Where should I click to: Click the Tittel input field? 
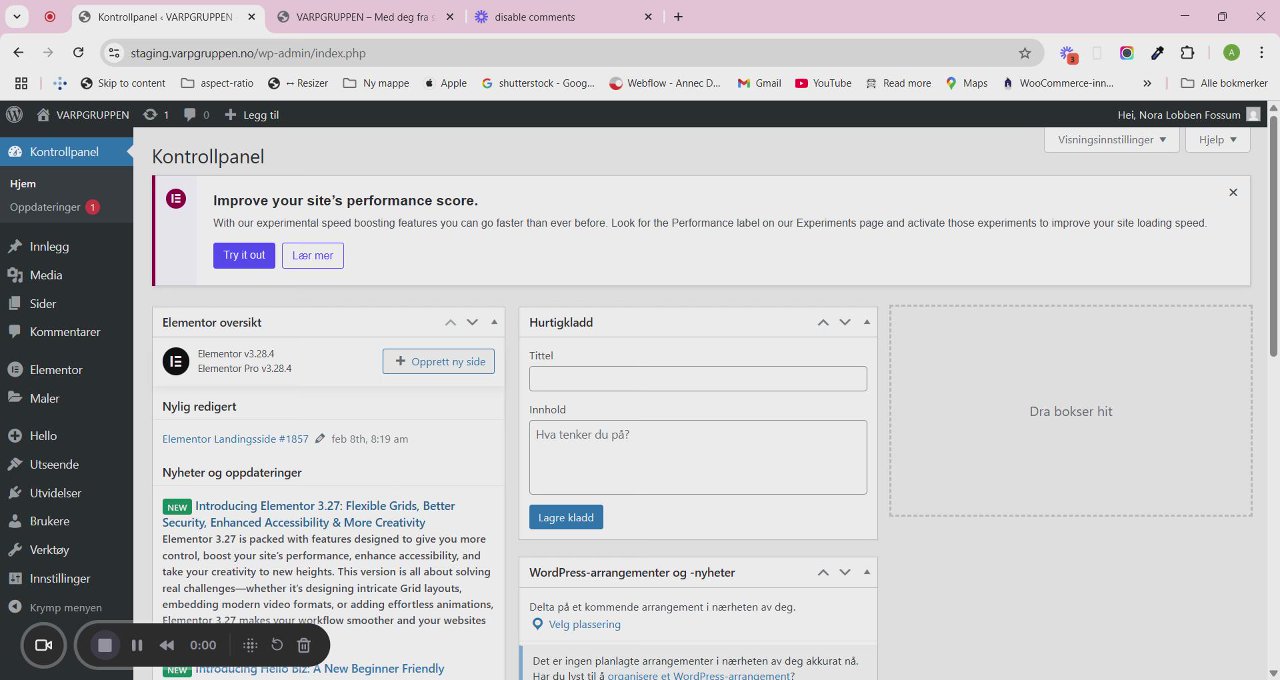point(698,379)
